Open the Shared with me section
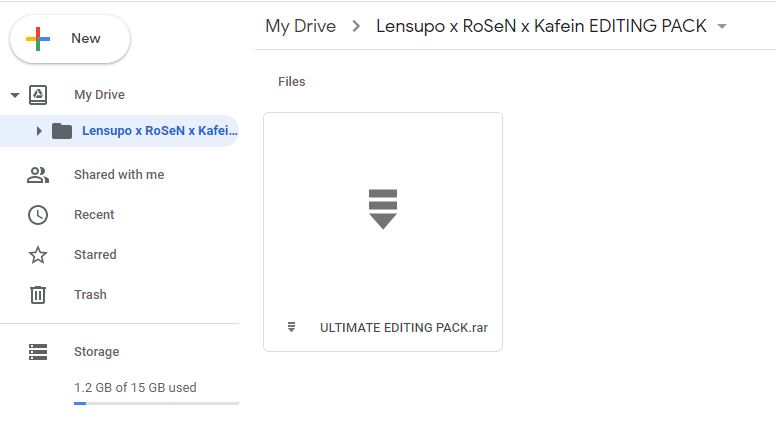This screenshot has height=425, width=776. [119, 175]
